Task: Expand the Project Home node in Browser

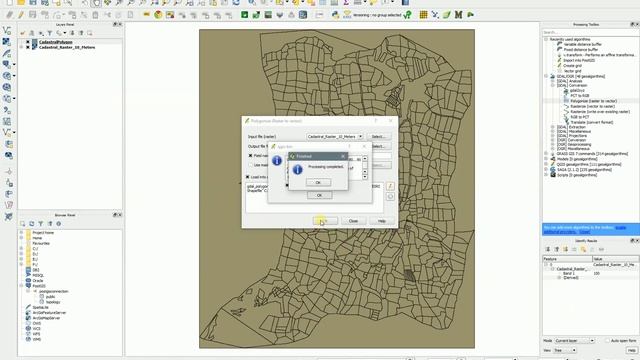Action: tap(21, 233)
